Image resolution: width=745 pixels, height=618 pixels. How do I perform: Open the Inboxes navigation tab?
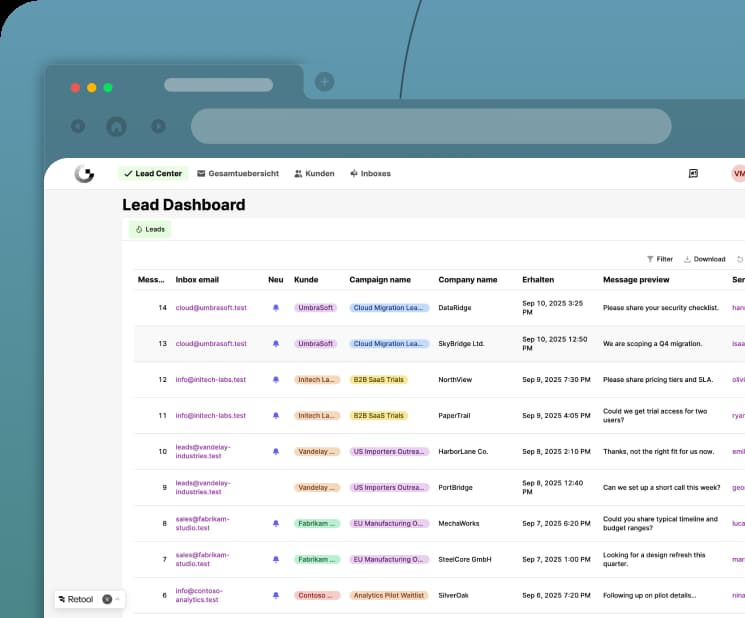tap(370, 173)
